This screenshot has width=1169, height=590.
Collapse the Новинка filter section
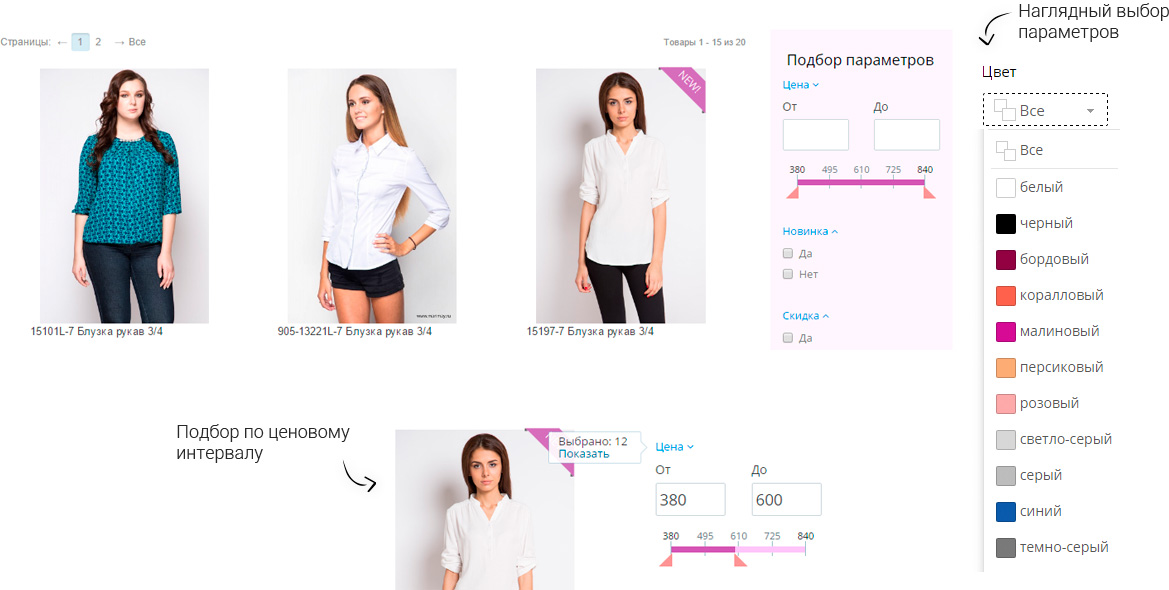click(810, 231)
